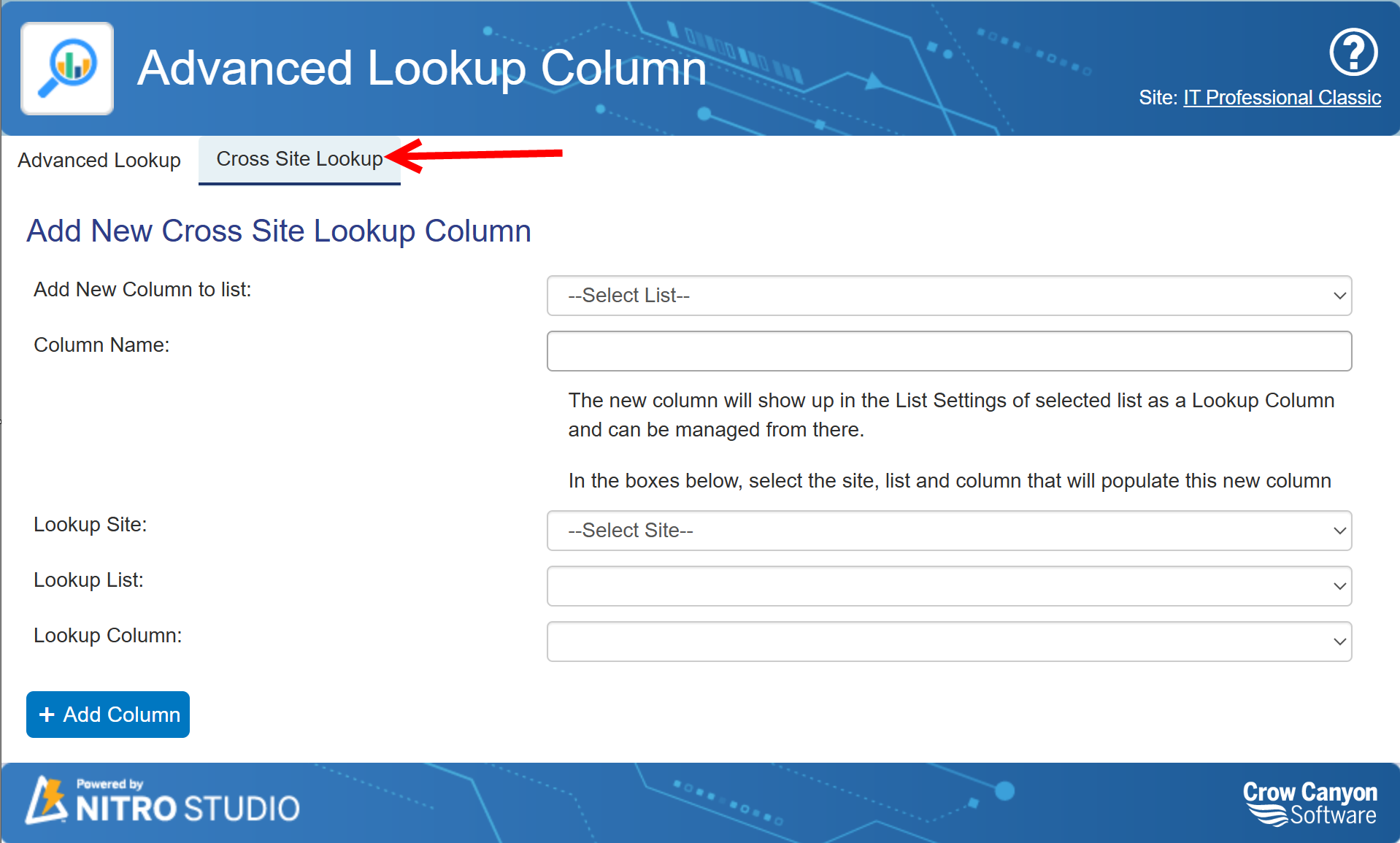Open the help question mark icon
The width and height of the screenshot is (1400, 843).
(x=1353, y=52)
